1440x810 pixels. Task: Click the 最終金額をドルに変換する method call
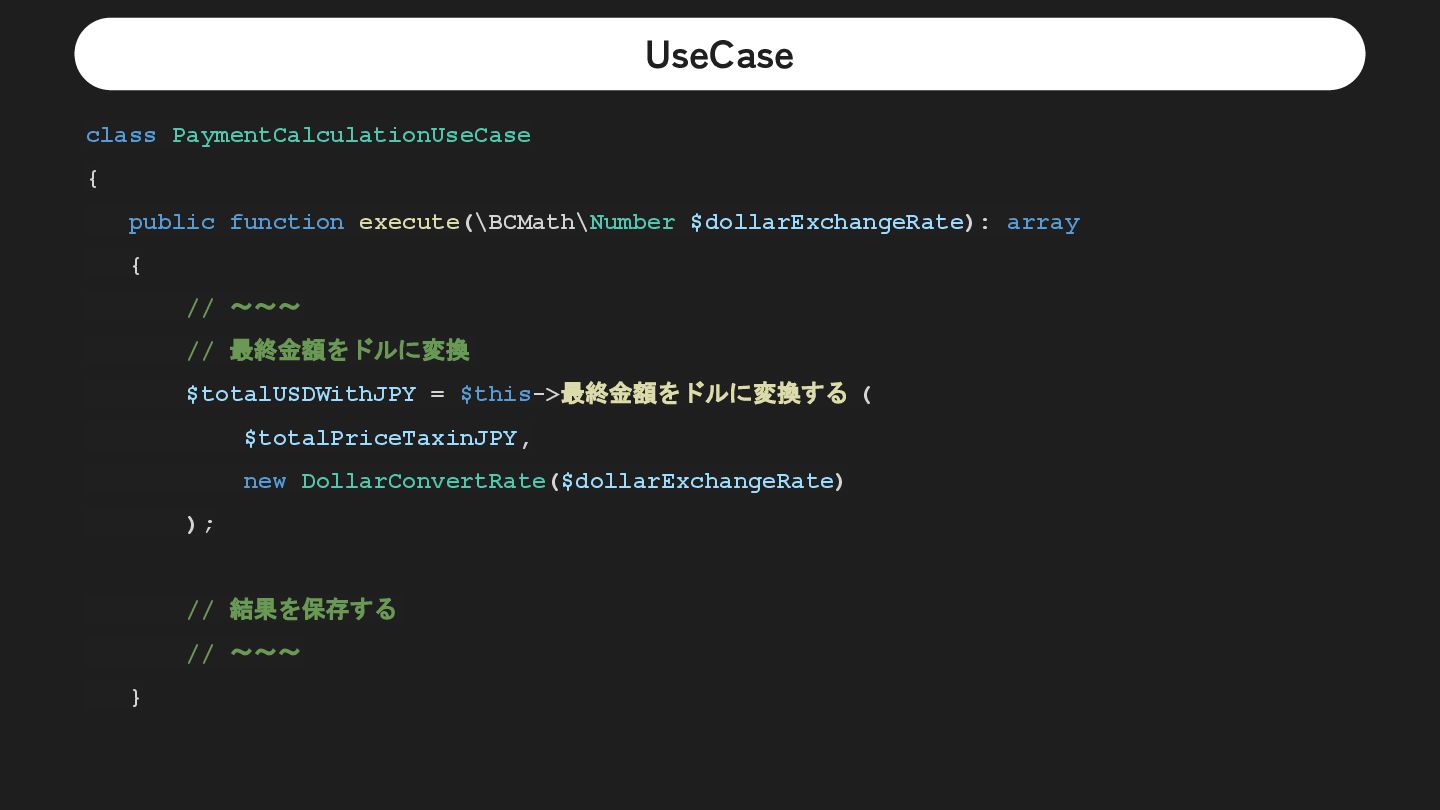[x=704, y=393]
